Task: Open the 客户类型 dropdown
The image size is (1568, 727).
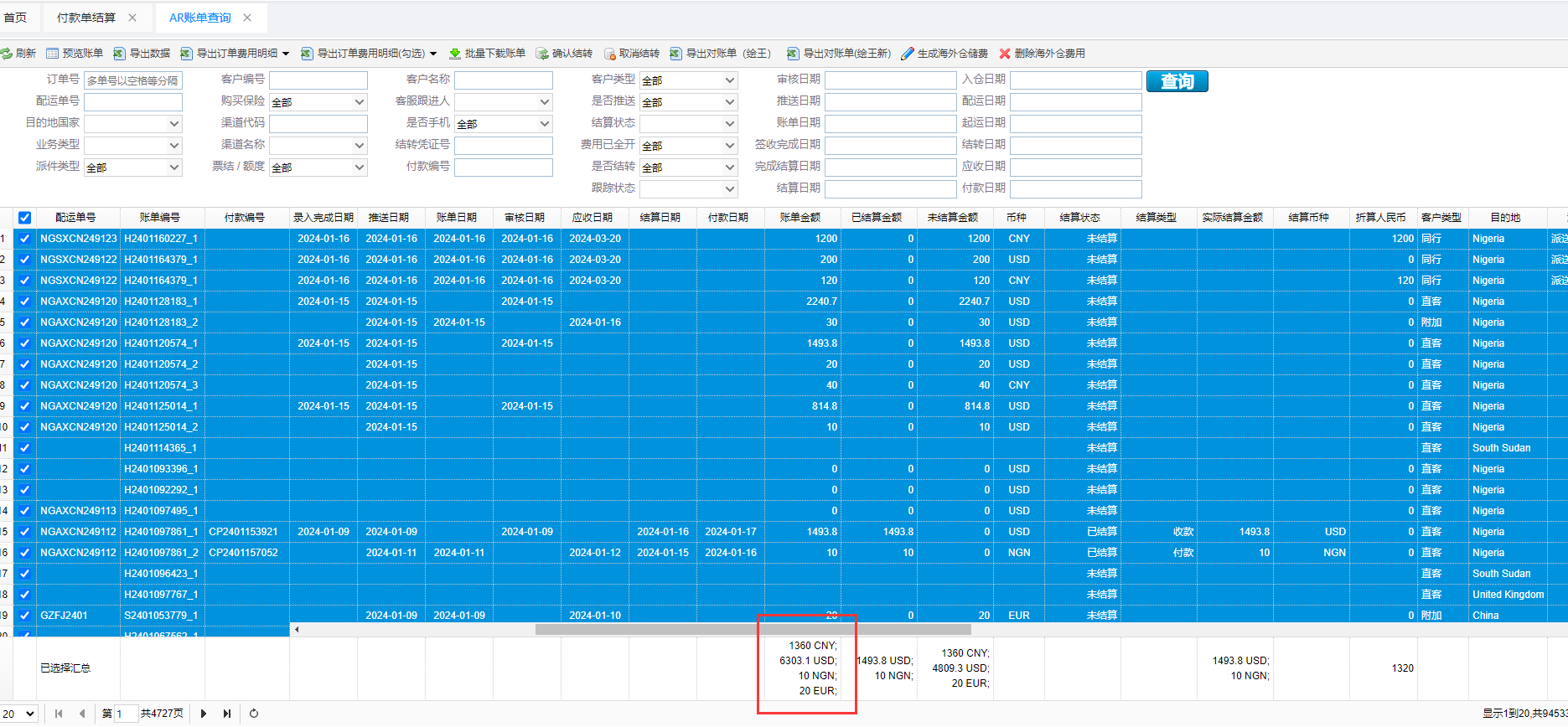Action: (730, 80)
